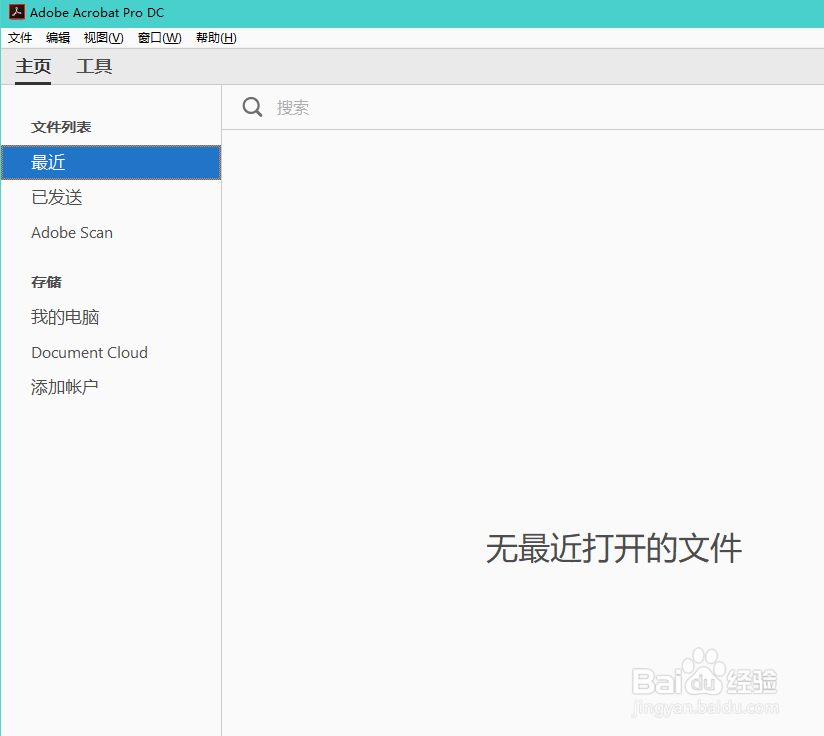Image resolution: width=824 pixels, height=736 pixels.
Task: Open the 视图(V) menu
Action: coord(104,38)
